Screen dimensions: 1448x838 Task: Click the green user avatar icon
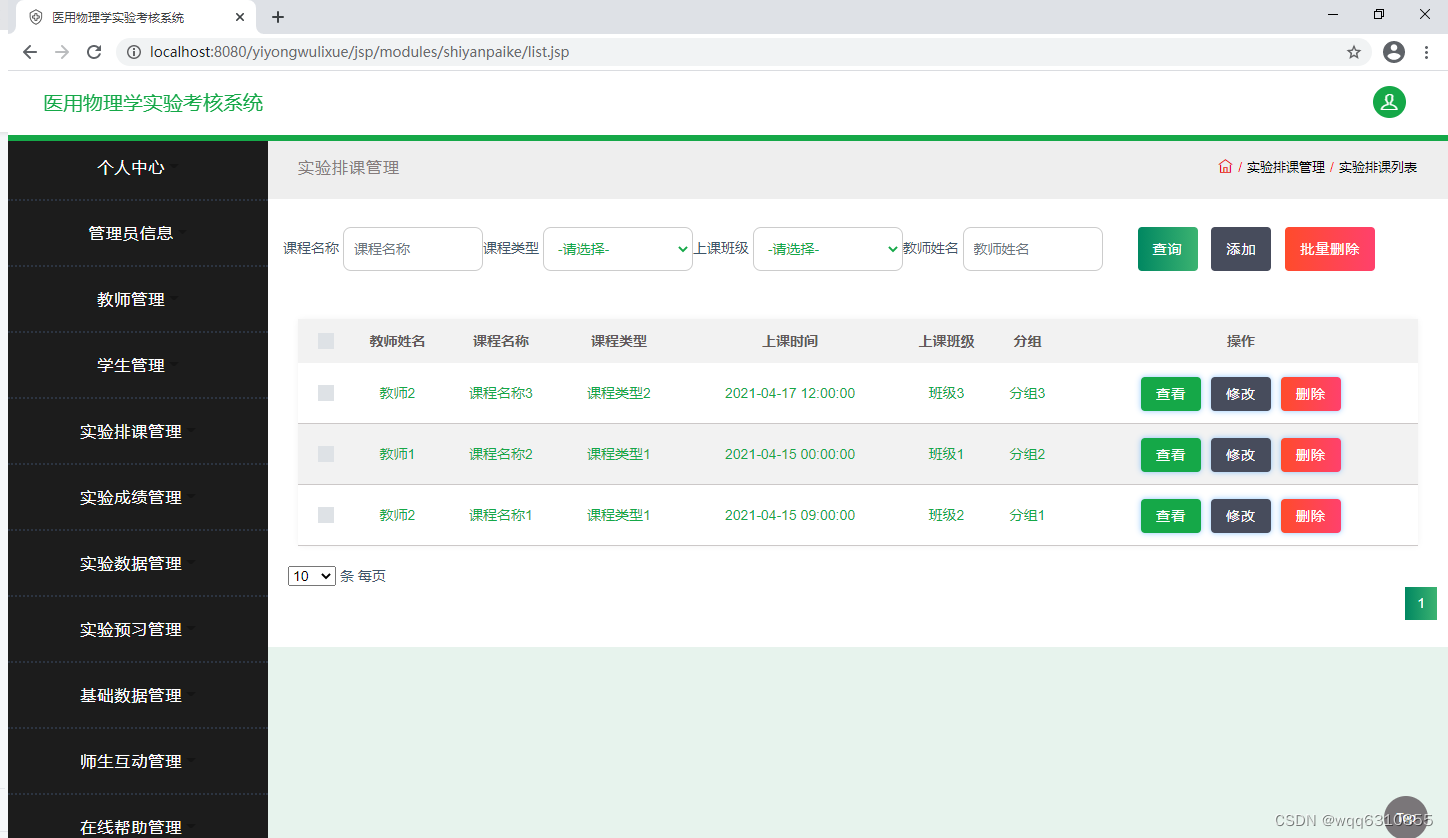(1389, 102)
